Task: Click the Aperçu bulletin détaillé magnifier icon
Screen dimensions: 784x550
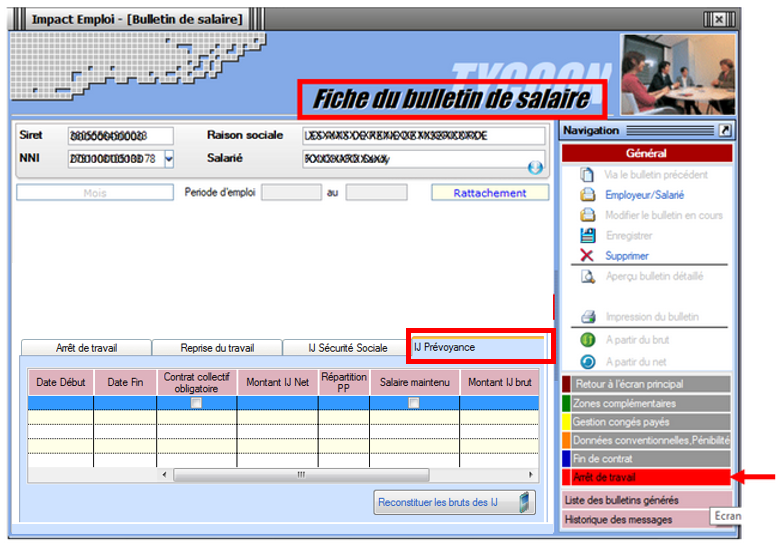Action: coord(588,276)
